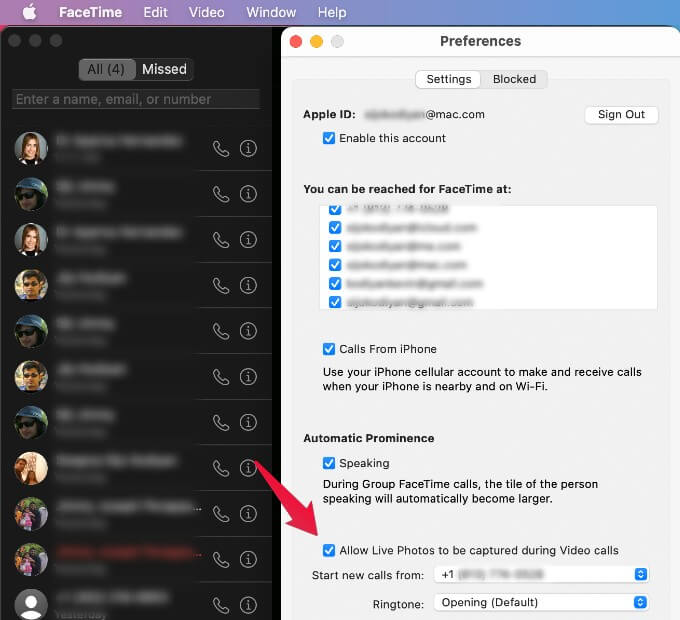Switch to the Blocked tab in Preferences
This screenshot has height=620, width=680.
[514, 79]
